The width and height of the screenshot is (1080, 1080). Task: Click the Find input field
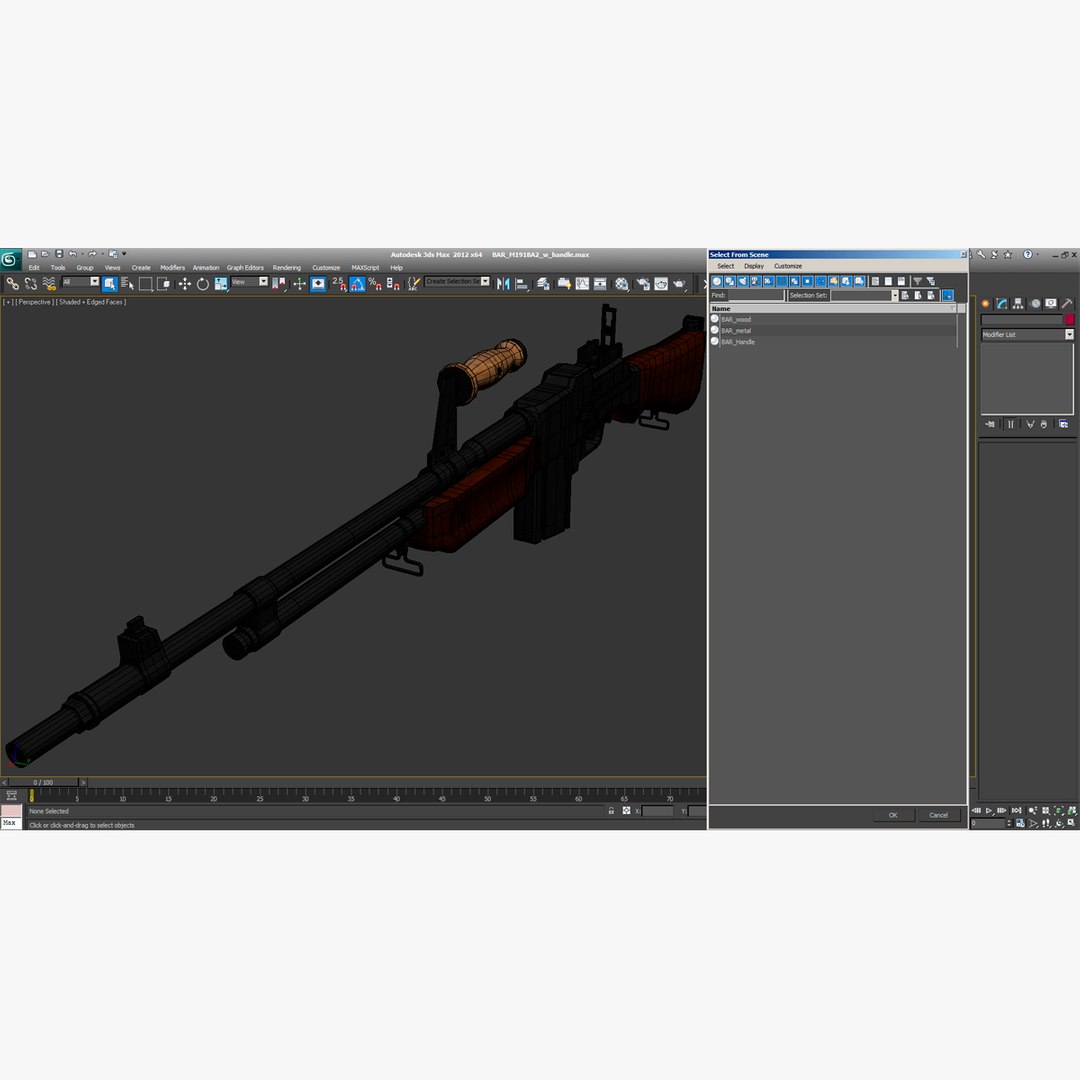pos(756,295)
